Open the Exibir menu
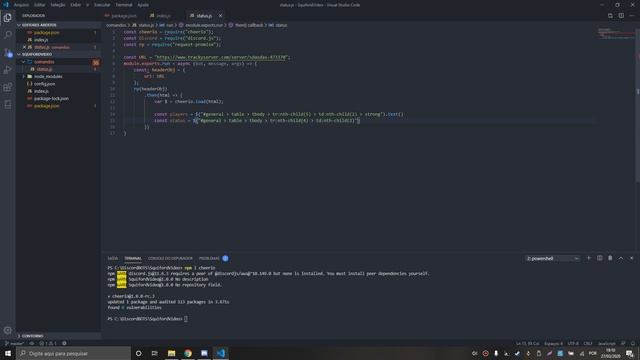This screenshot has height=360, width=640. tap(76, 5)
